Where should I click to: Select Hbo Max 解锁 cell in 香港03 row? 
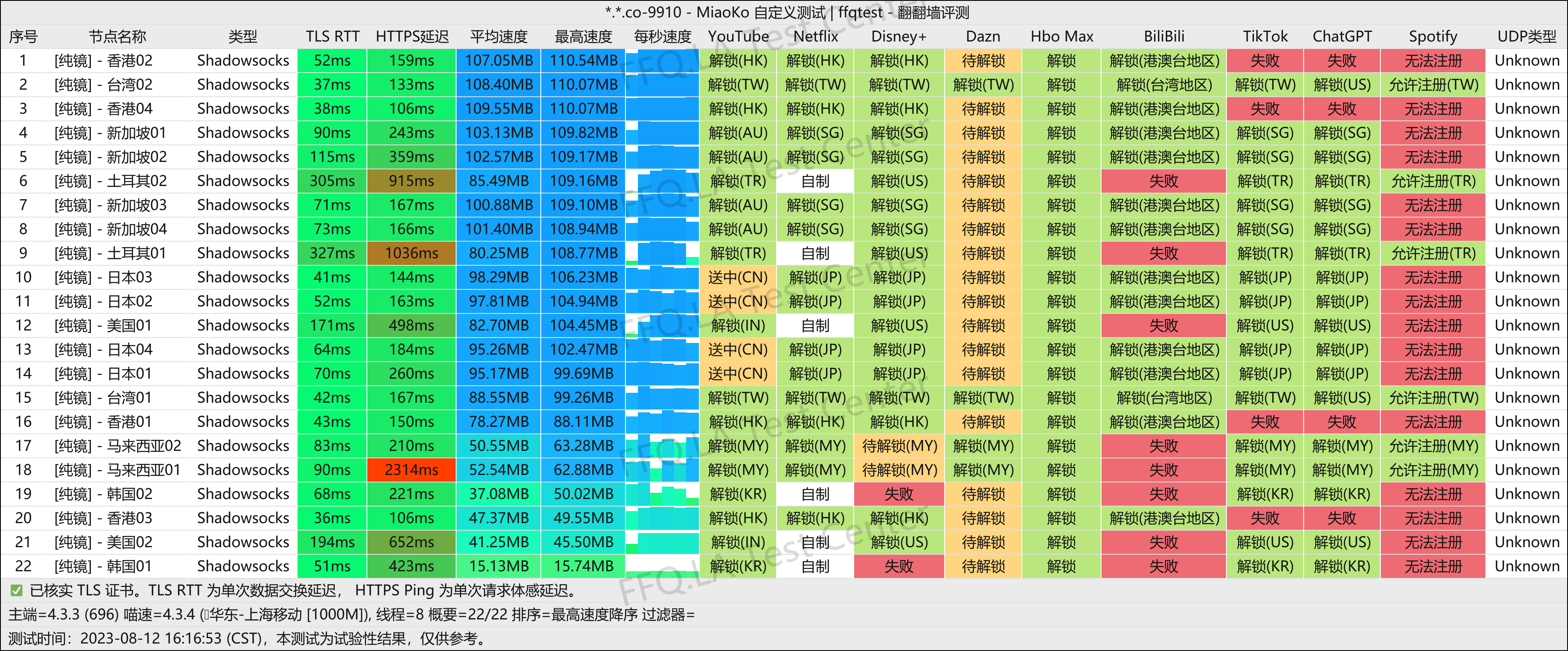coord(1062,518)
